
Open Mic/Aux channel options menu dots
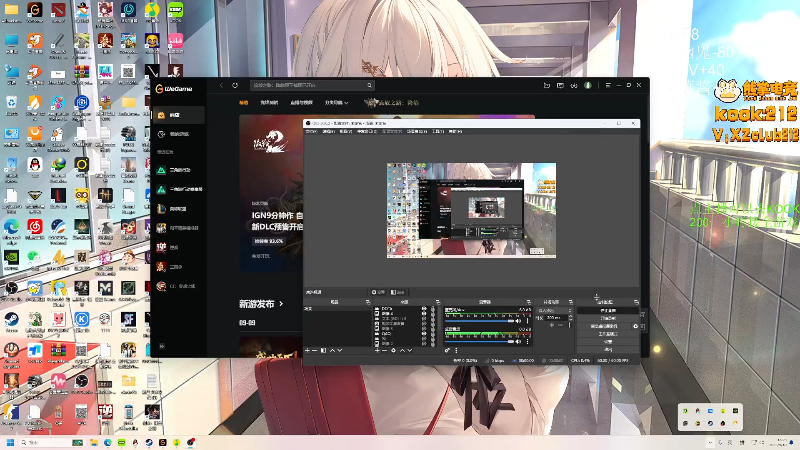pos(528,321)
